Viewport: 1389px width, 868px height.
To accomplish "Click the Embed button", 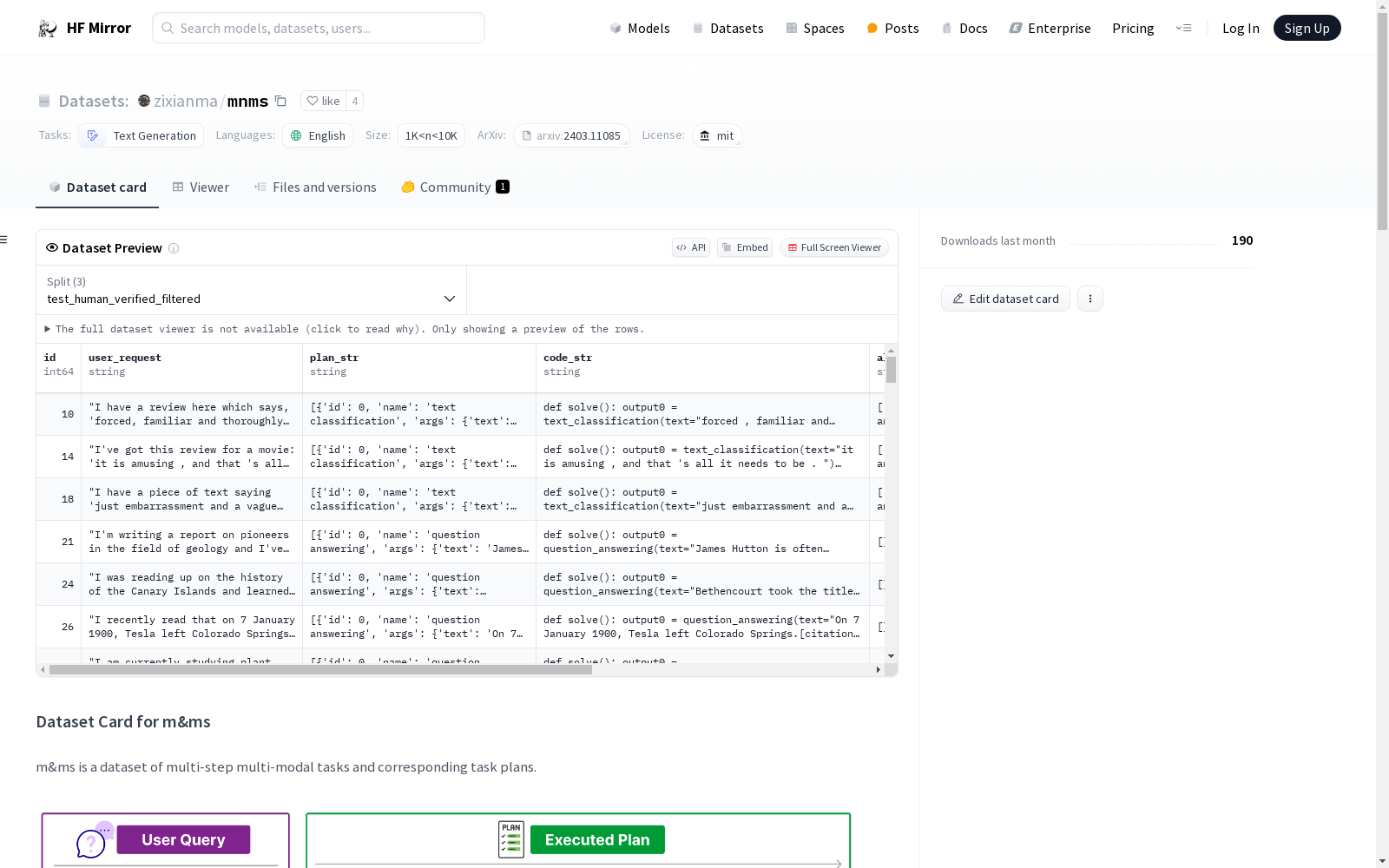I will pyautogui.click(x=745, y=247).
